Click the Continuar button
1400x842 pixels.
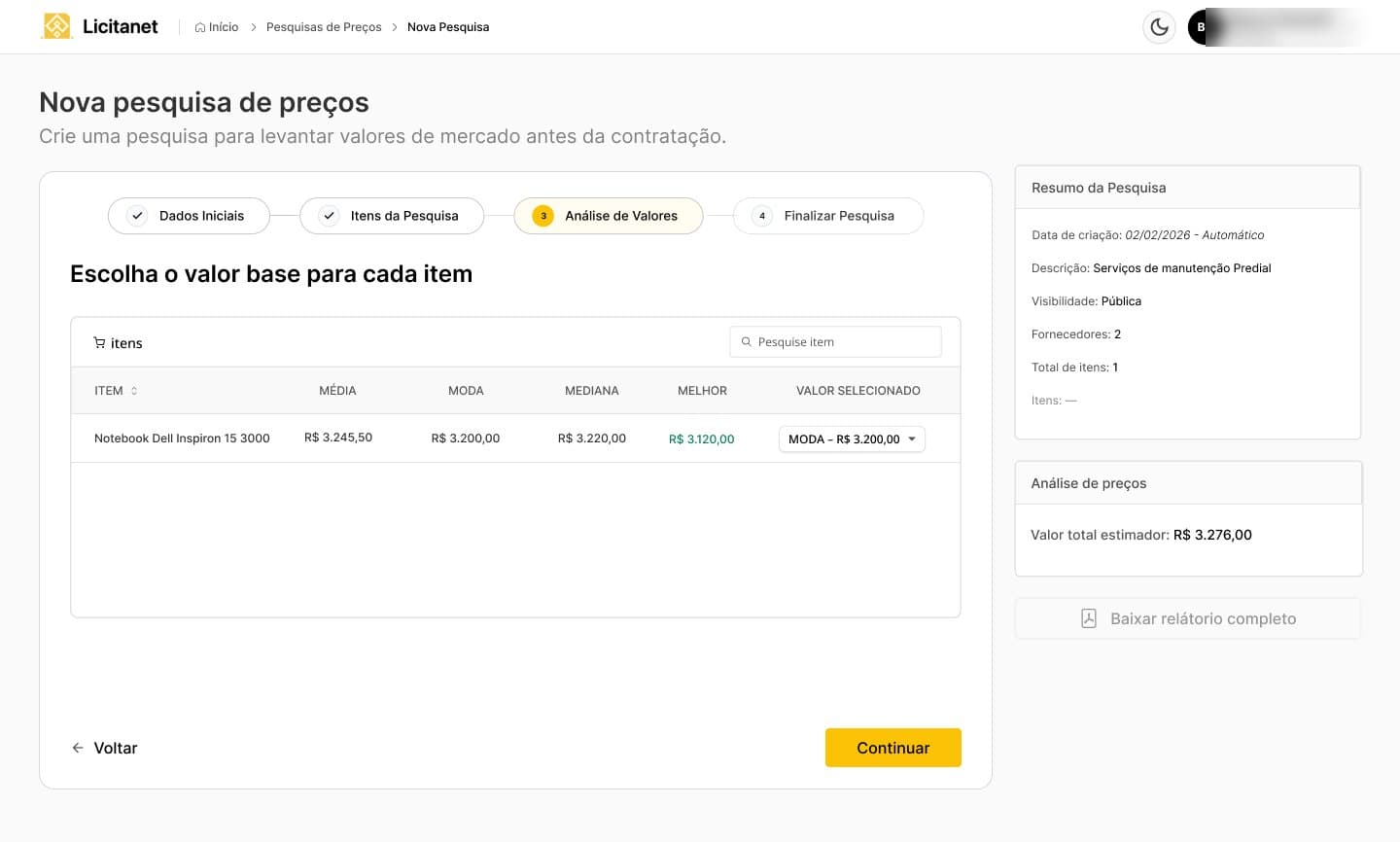pyautogui.click(x=893, y=748)
